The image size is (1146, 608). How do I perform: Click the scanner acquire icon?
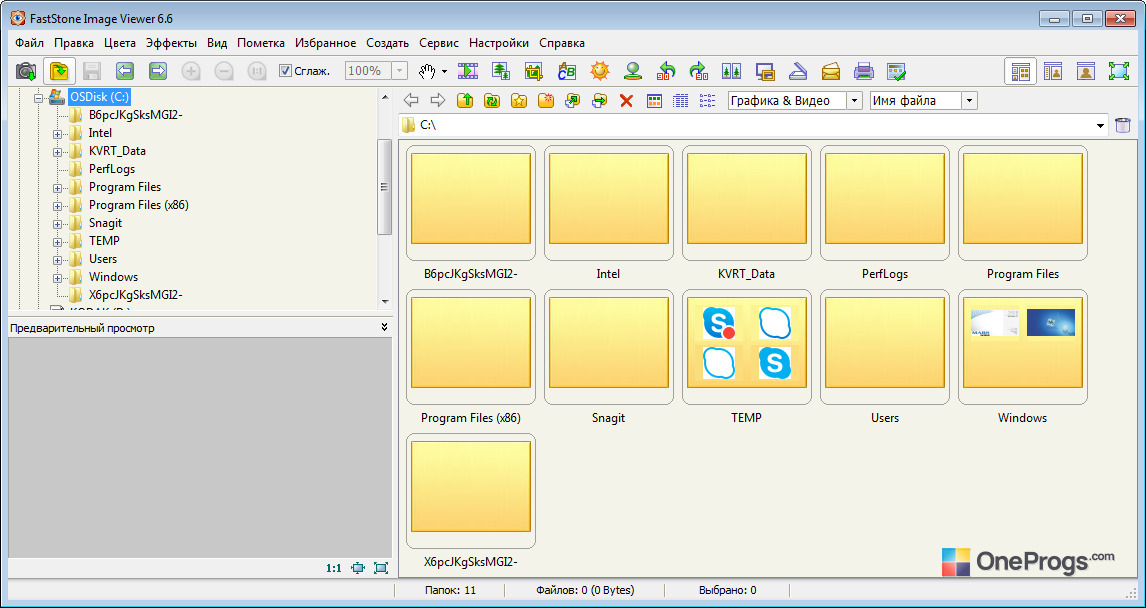coord(797,71)
